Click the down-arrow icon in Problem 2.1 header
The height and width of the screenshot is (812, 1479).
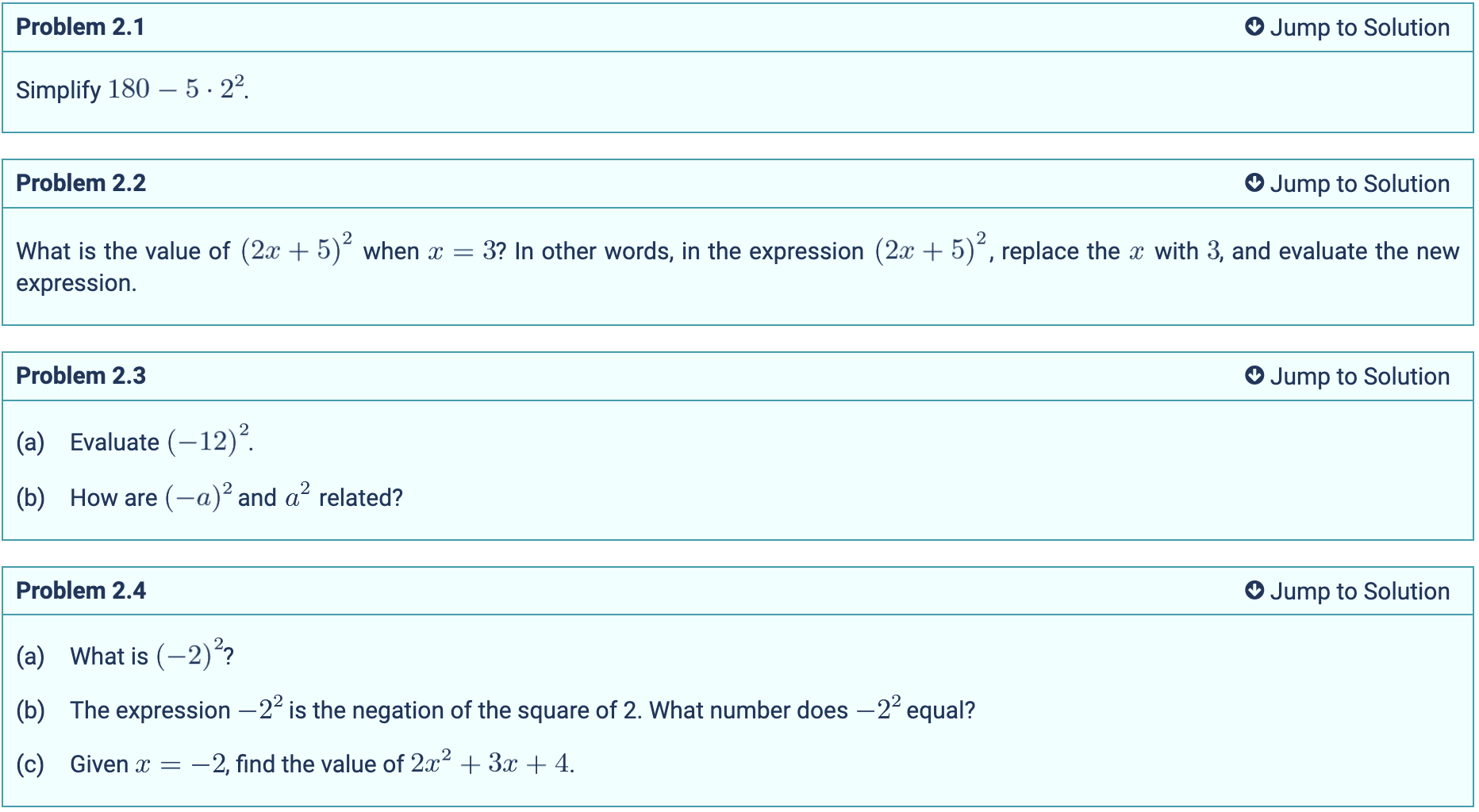1254,27
